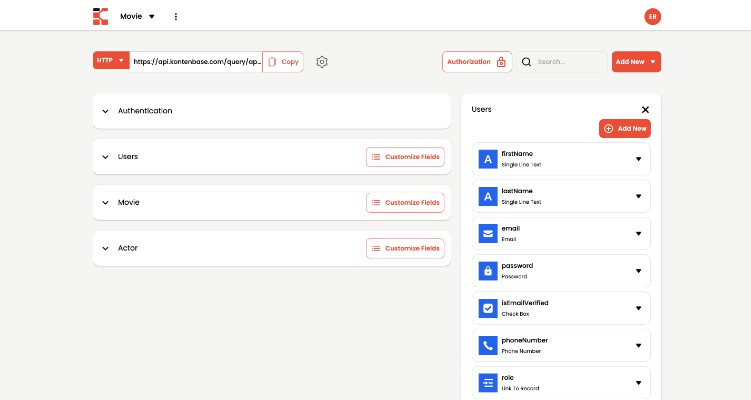Click the isEmailVerified checkbox icon
The width and height of the screenshot is (751, 400).
click(487, 309)
